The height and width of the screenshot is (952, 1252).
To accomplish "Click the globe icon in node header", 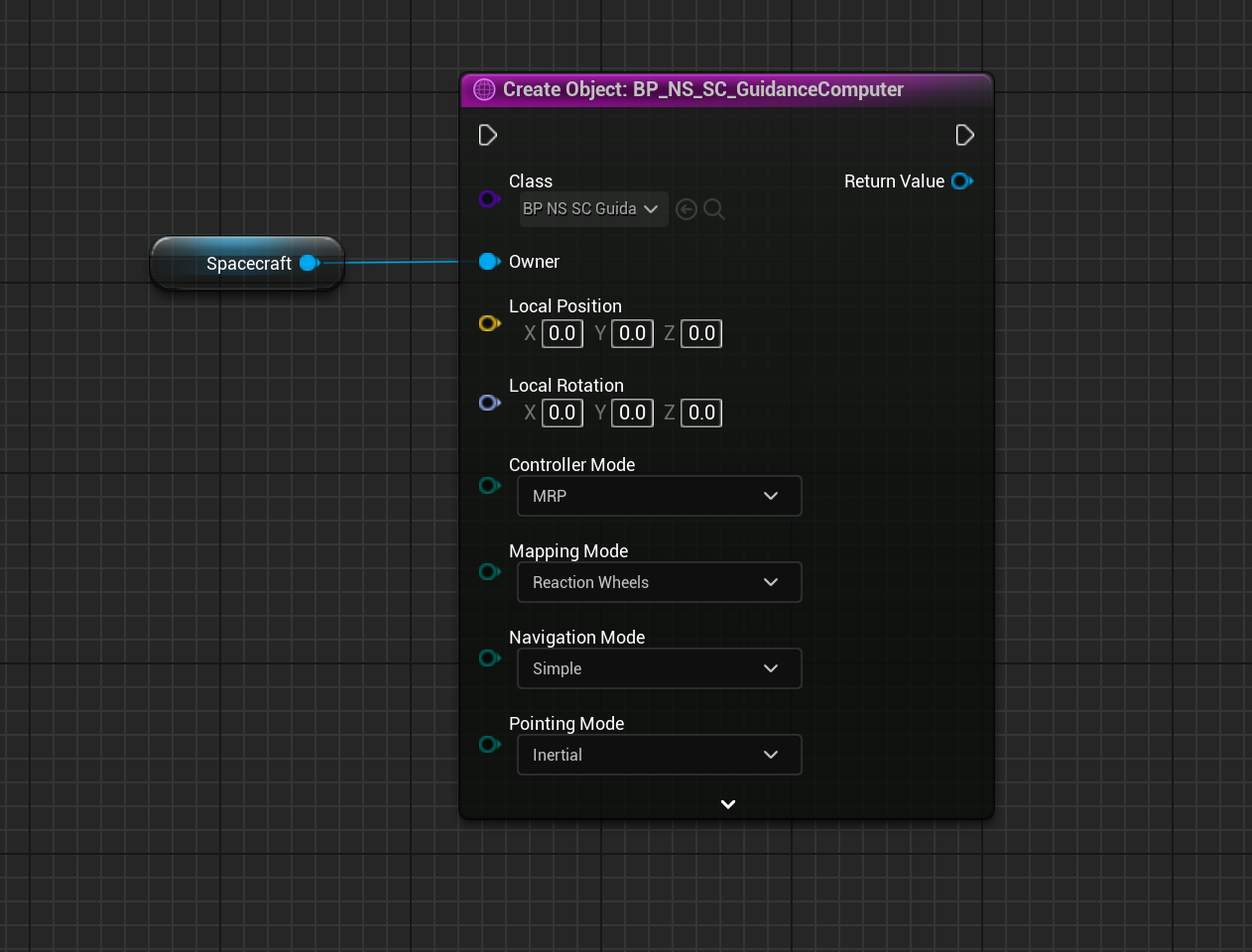I will (x=484, y=89).
